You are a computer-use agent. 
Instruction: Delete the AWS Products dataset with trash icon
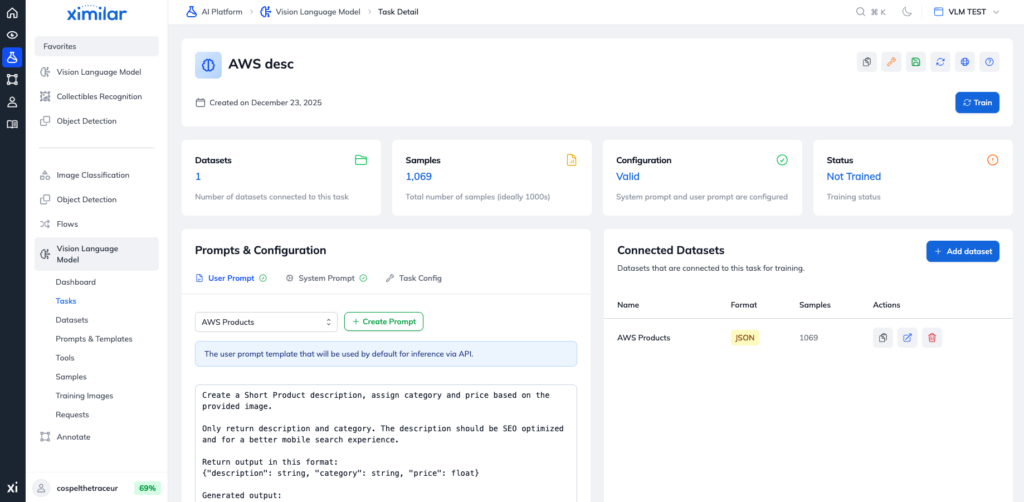click(x=932, y=337)
